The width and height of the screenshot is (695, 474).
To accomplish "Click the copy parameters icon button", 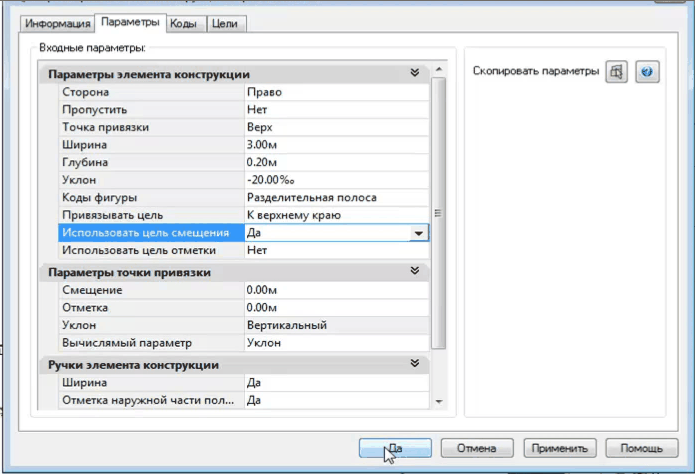I will coord(617,73).
